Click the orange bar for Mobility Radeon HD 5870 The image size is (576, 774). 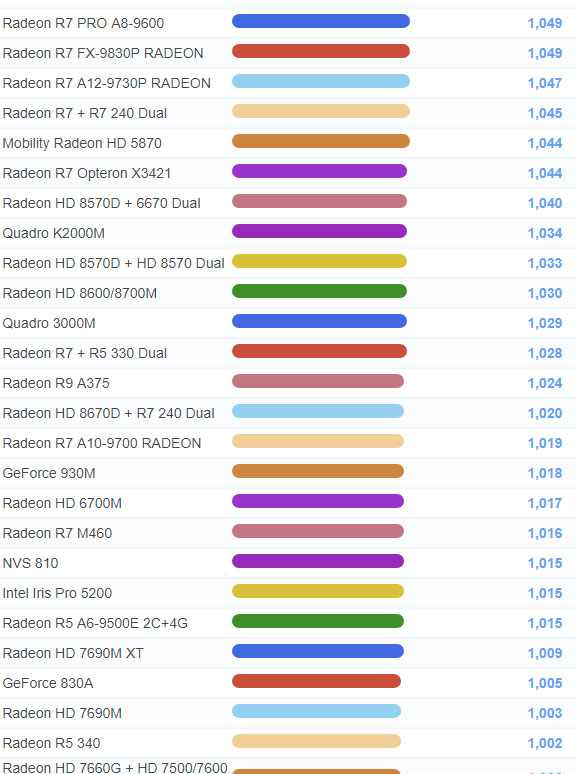[321, 141]
